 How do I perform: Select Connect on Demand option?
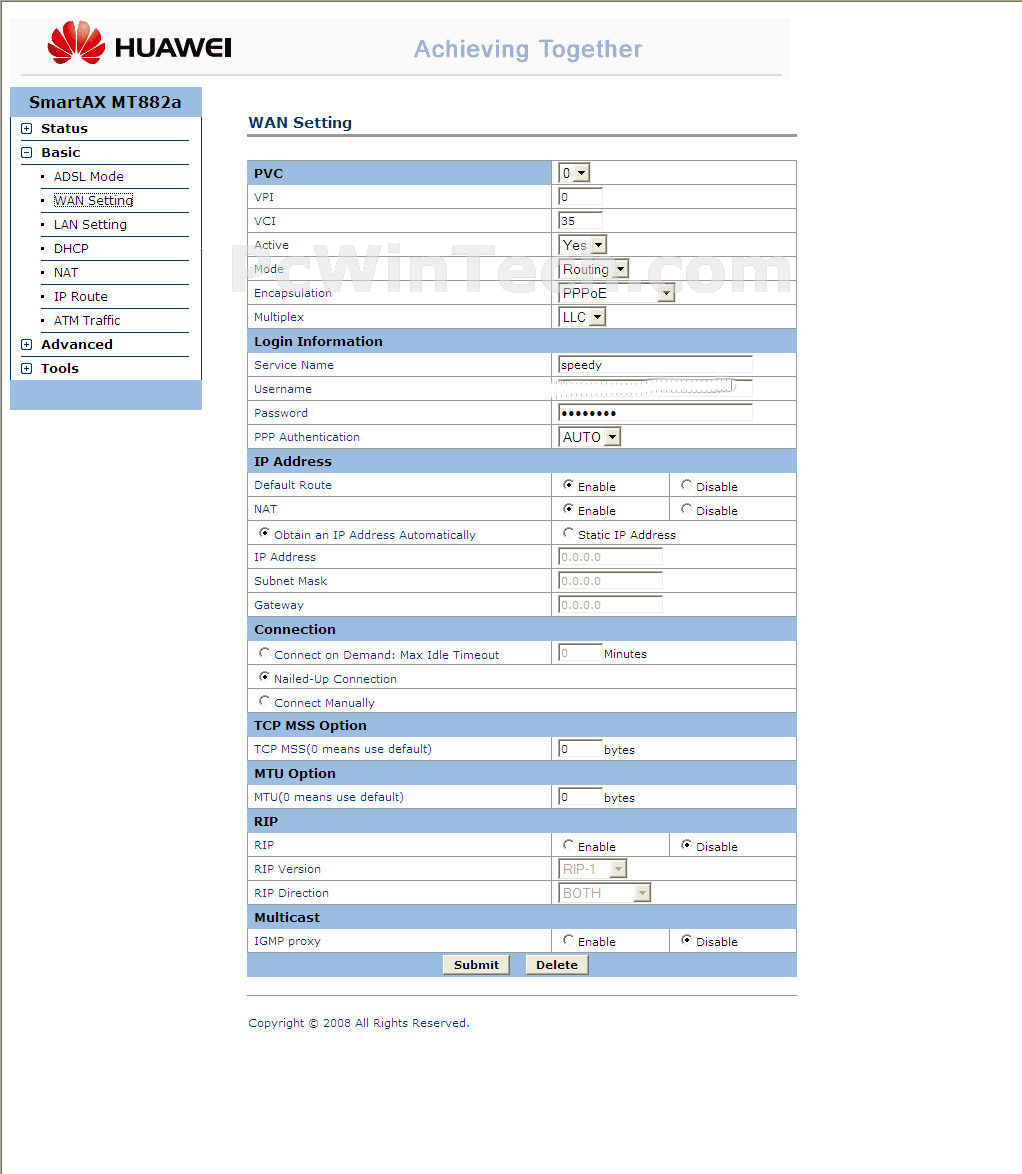264,653
